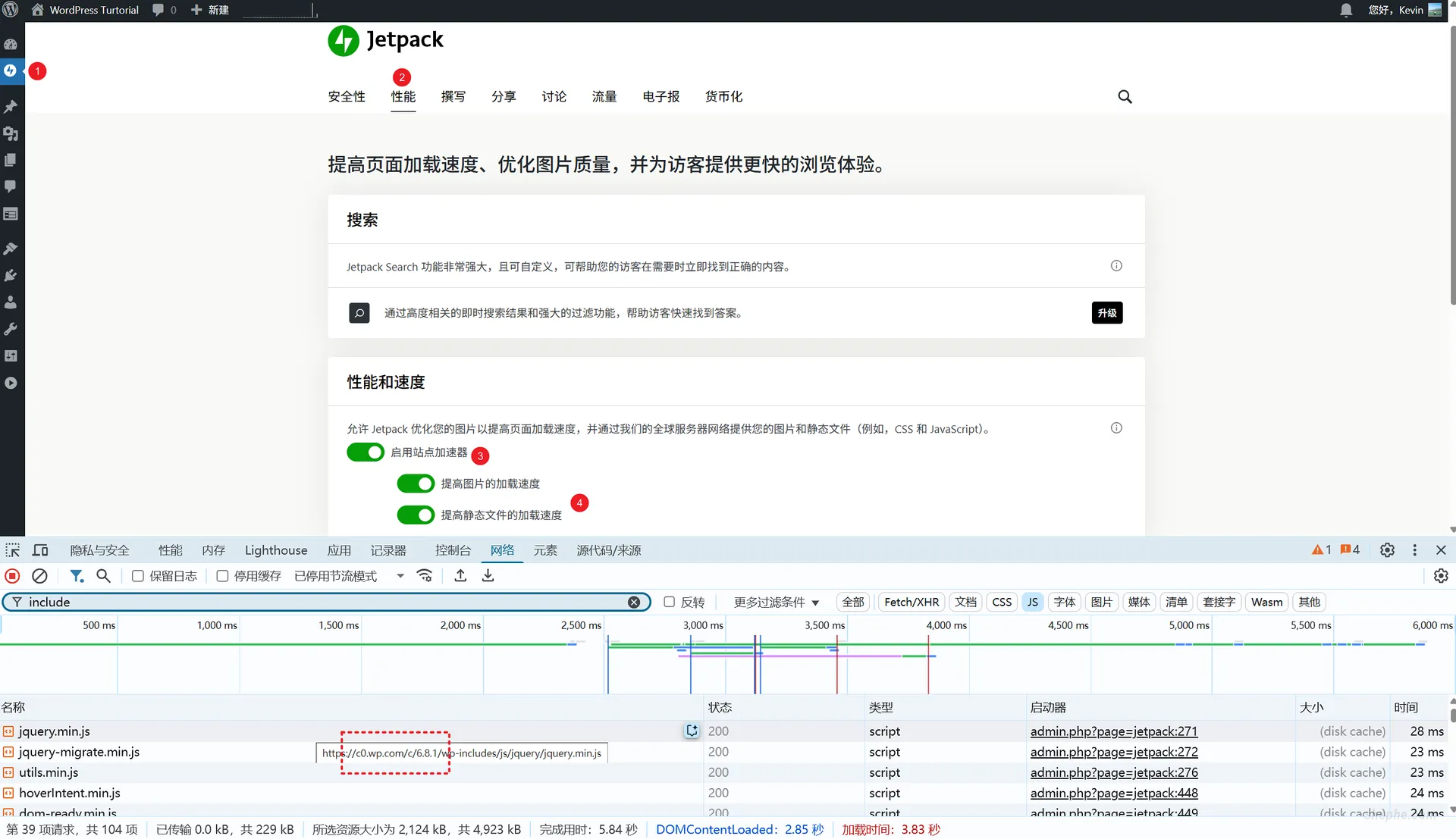
Task: Open the 安全性 tab in Jetpack navigation
Action: point(347,97)
